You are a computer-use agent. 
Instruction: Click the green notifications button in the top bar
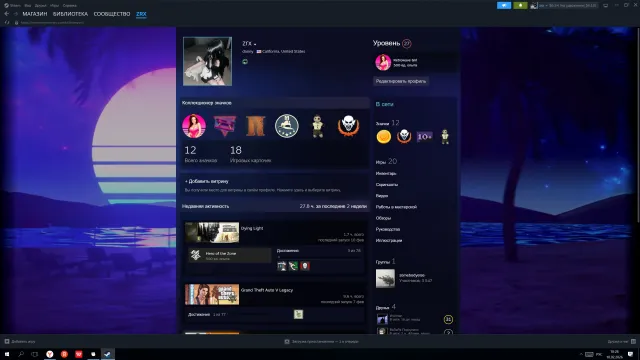520,5
